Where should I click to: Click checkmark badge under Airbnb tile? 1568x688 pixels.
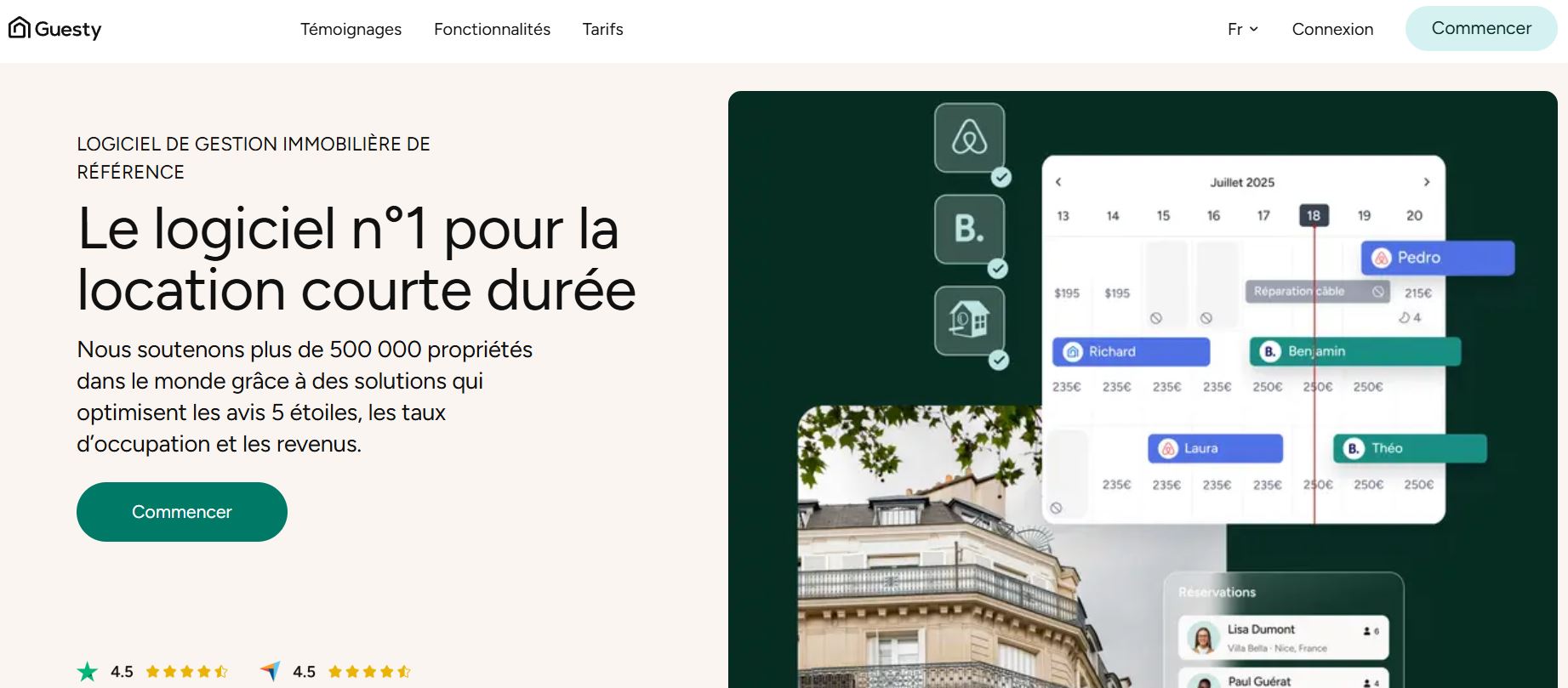pyautogui.click(x=1001, y=178)
